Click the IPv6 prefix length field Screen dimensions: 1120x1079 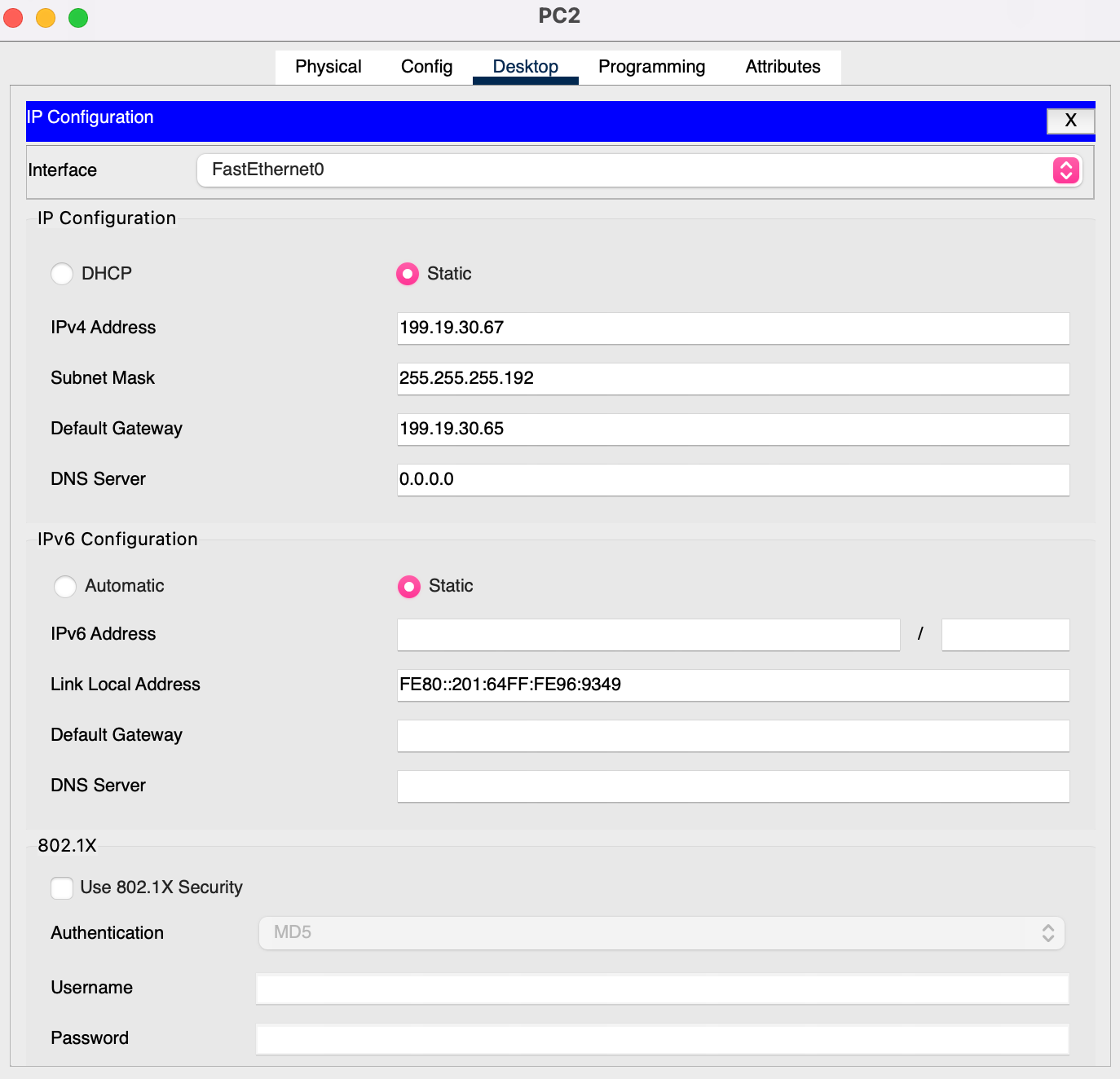(x=1005, y=635)
